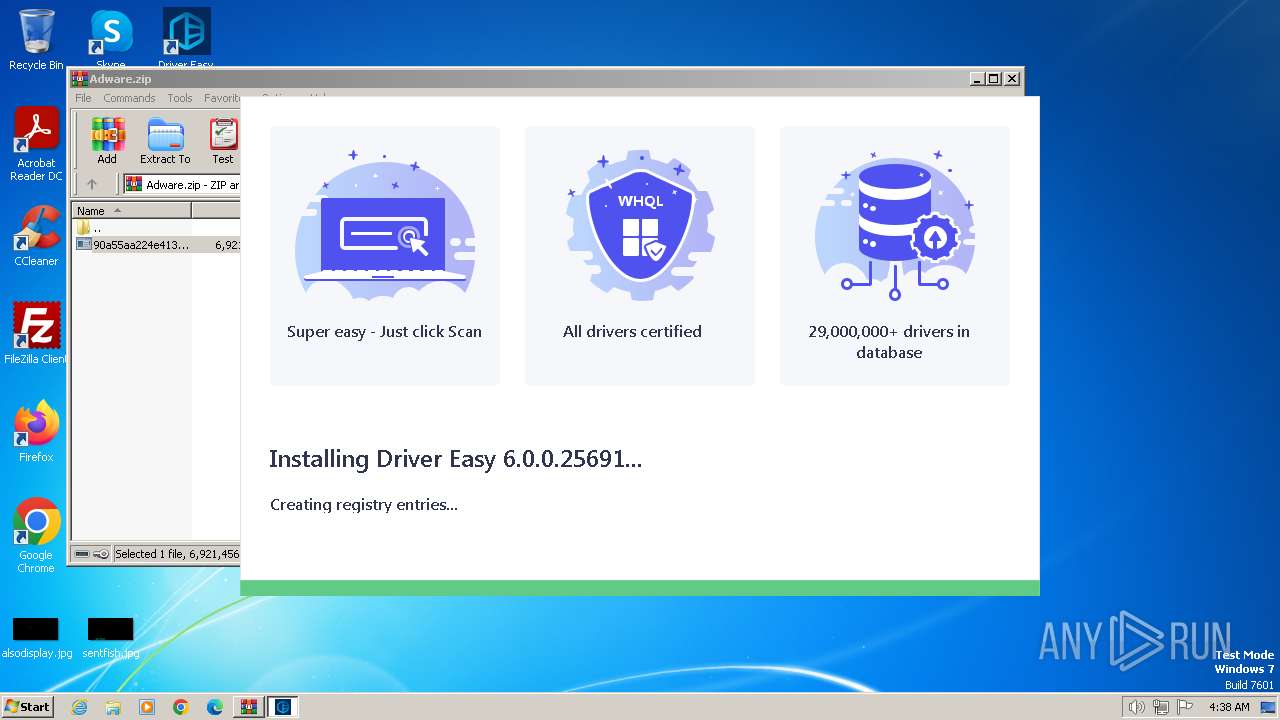
Task: Sort by the Name column header
Action: pyautogui.click(x=131, y=211)
